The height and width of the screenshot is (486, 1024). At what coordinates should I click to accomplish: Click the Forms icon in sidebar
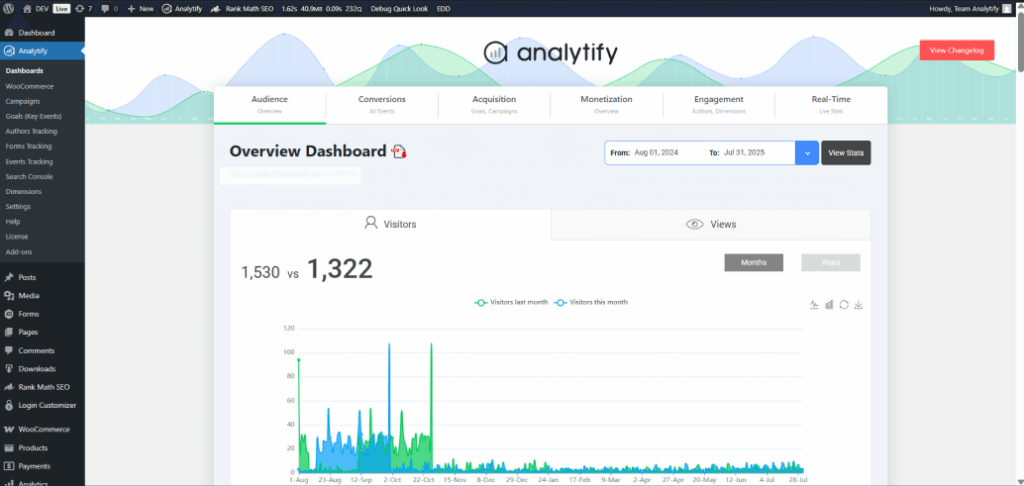point(9,314)
